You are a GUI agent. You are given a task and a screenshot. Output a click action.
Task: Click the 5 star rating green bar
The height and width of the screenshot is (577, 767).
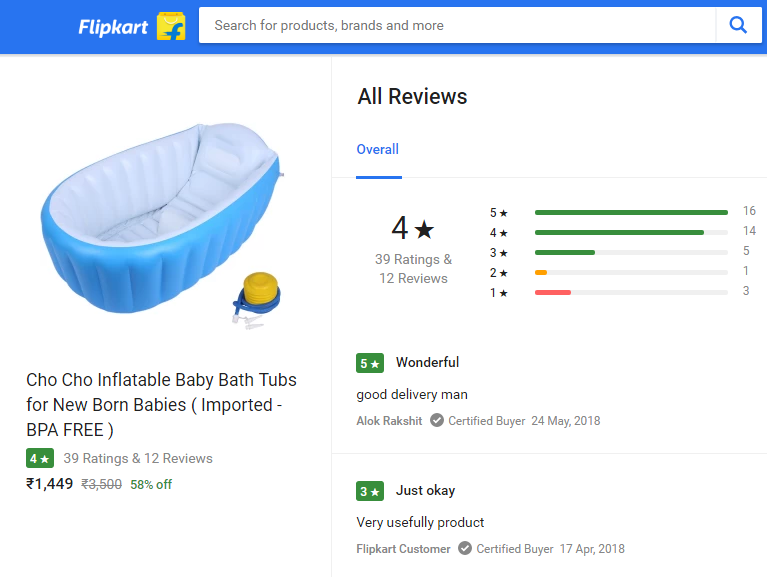(x=631, y=212)
